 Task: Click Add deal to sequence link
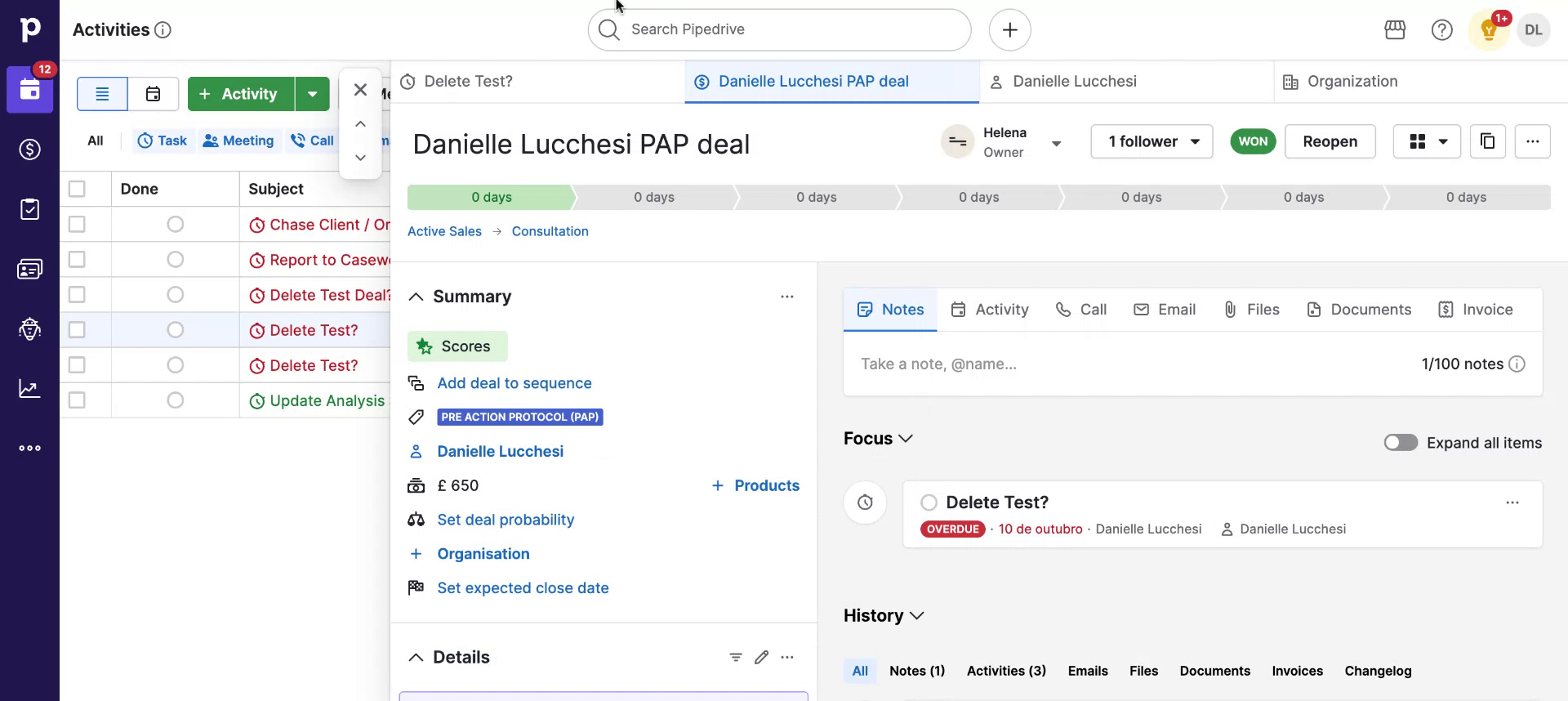point(514,383)
